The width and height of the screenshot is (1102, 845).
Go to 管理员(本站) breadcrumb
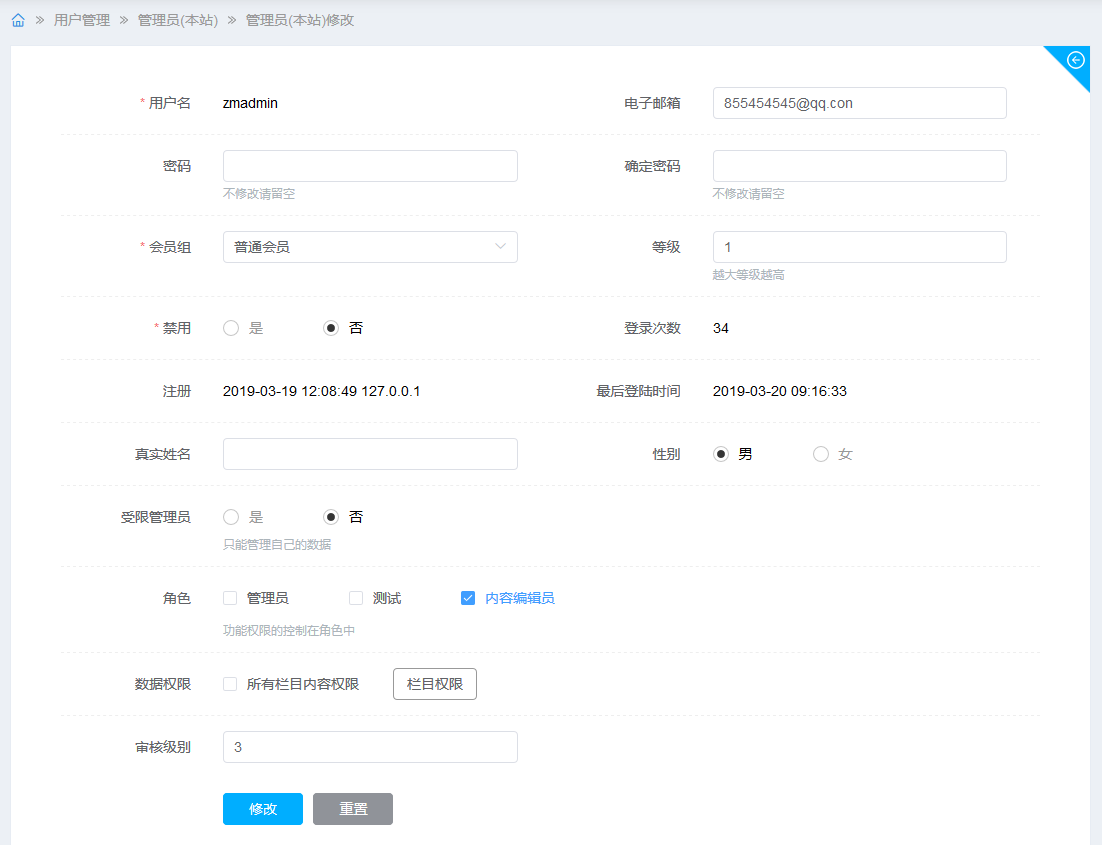click(178, 20)
